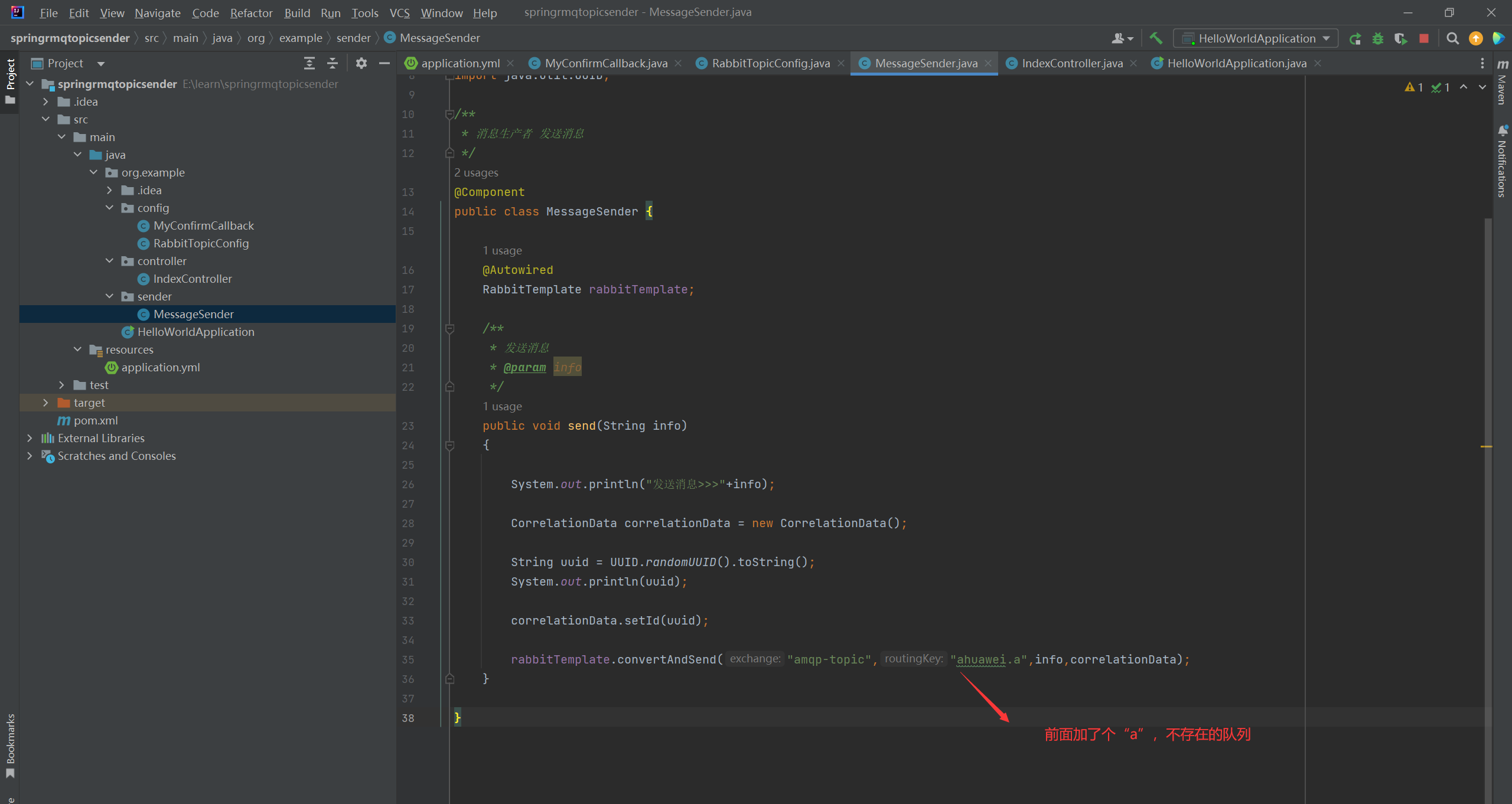Image resolution: width=1512 pixels, height=804 pixels.
Task: Toggle the Maven tool window
Action: point(1503,83)
